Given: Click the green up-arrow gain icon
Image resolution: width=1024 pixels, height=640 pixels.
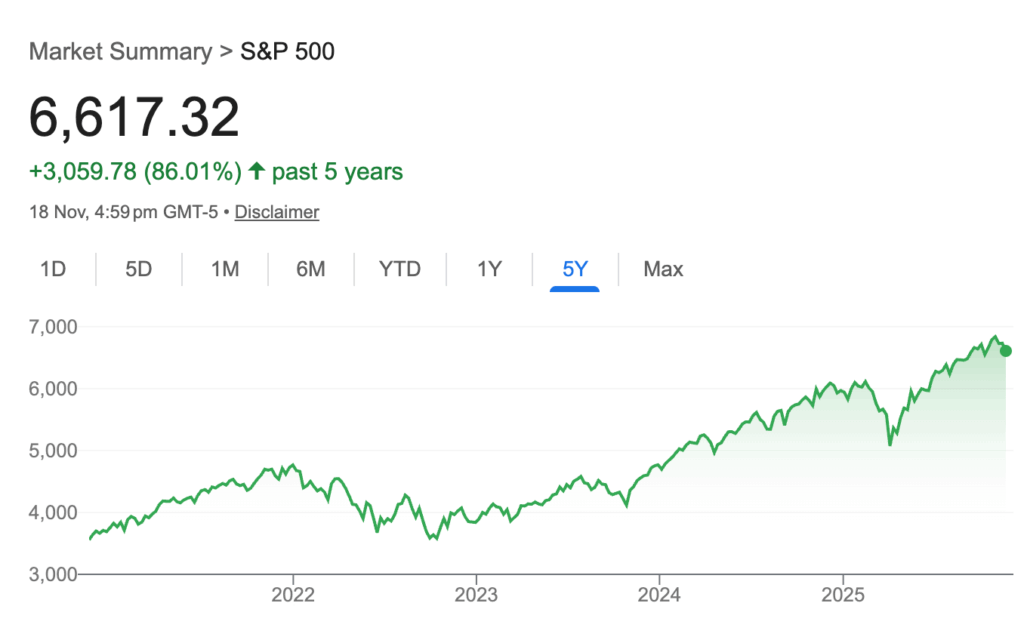Looking at the screenshot, I should coord(257,172).
